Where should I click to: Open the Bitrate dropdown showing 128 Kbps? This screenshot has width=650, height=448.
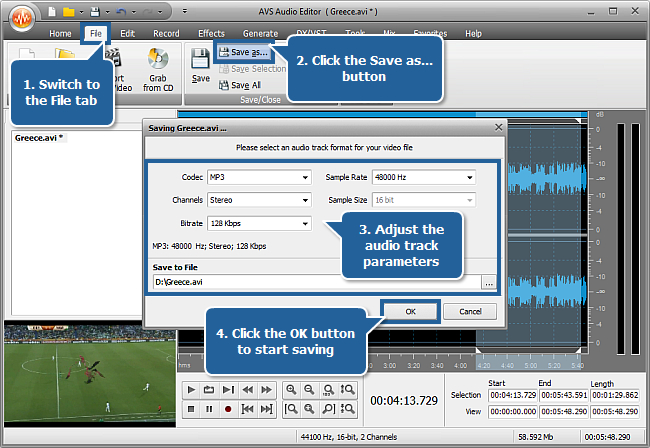[x=259, y=223]
